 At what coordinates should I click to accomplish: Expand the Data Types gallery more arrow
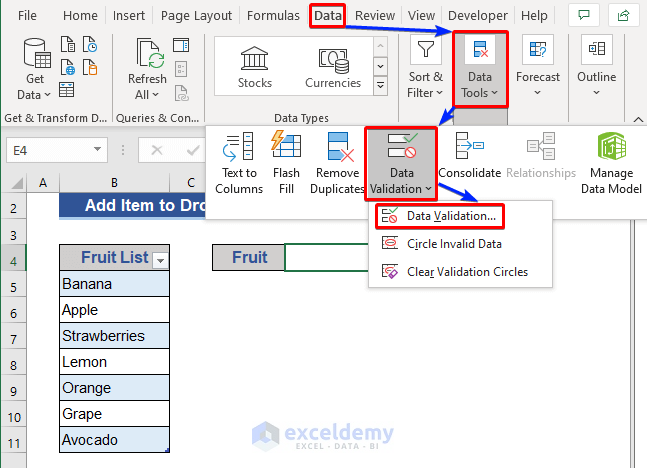coord(380,86)
